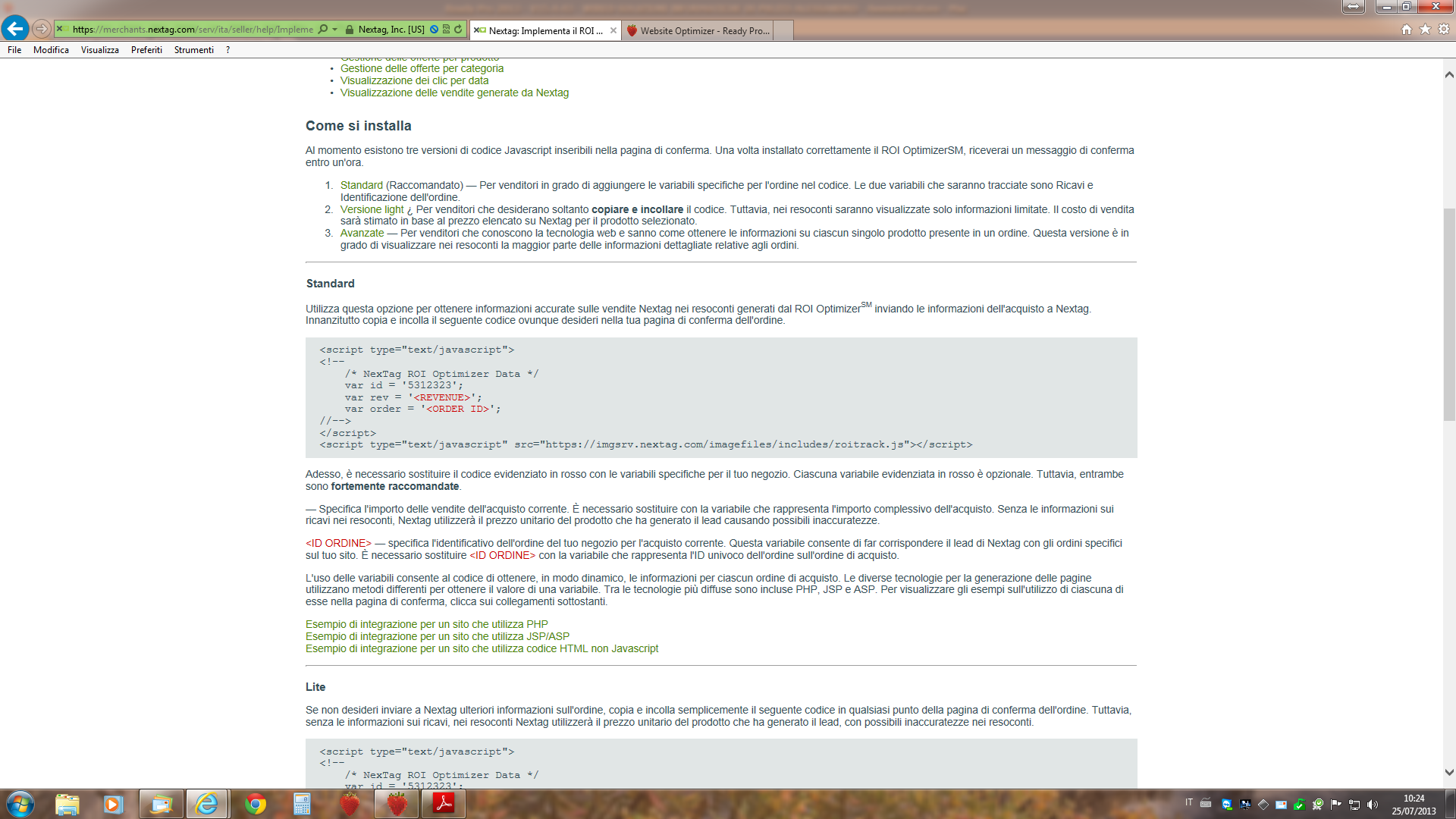Open the Visualizza menu
The width and height of the screenshot is (1456, 819).
99,50
